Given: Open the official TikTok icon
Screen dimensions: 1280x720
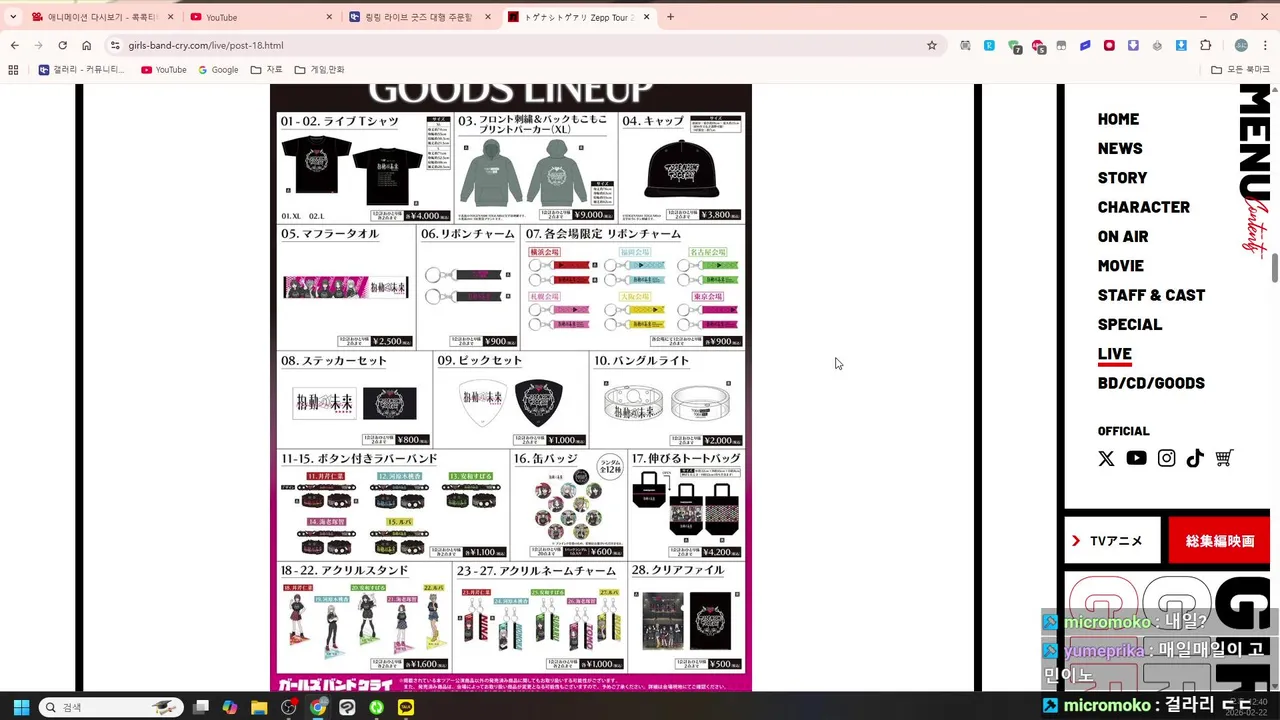Looking at the screenshot, I should [x=1195, y=458].
